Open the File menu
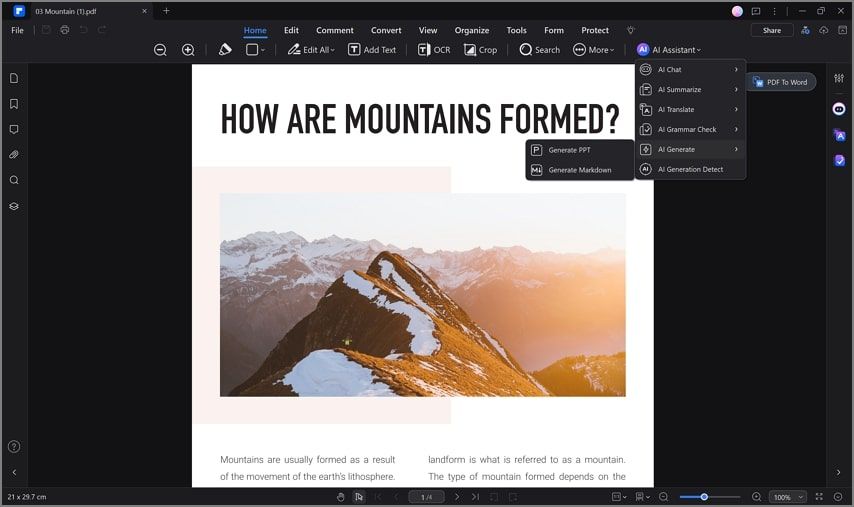 coord(17,30)
